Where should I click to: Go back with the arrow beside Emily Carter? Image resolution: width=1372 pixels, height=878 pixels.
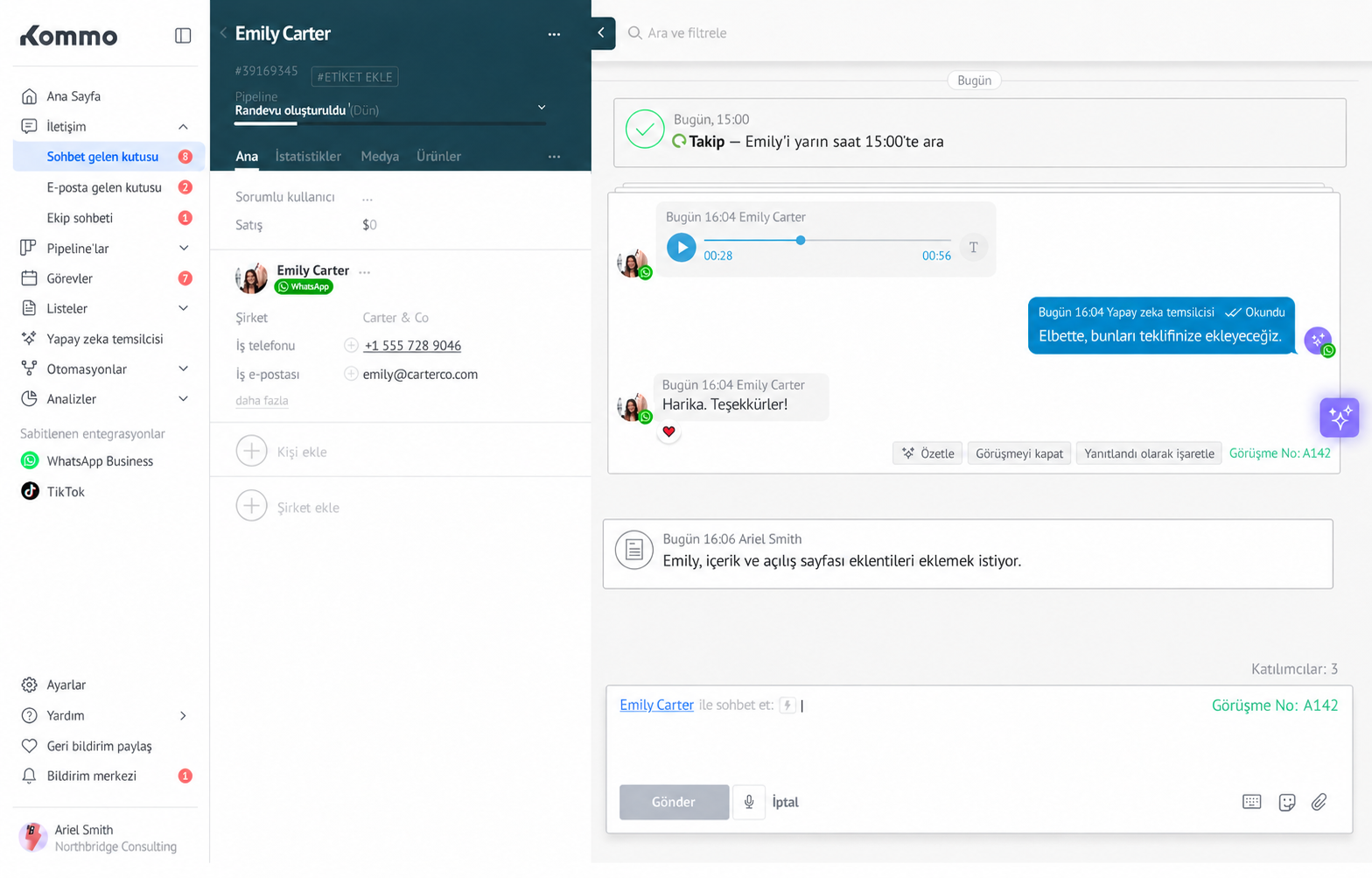223,33
